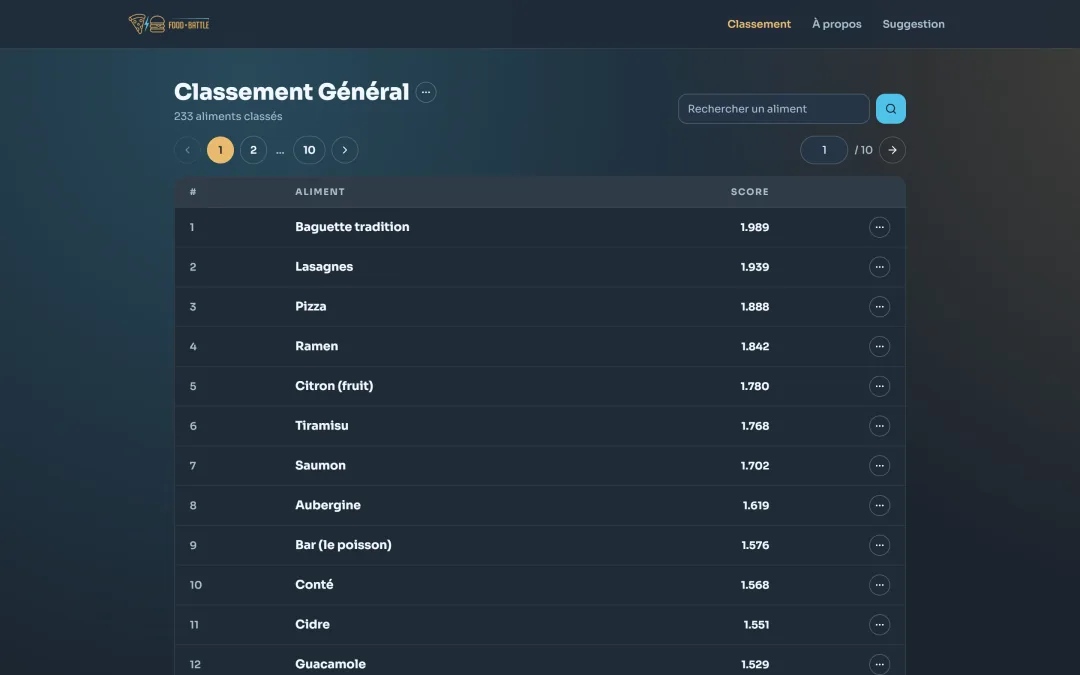This screenshot has height=675, width=1080.
Task: Click the Aubergine name
Action: (328, 505)
